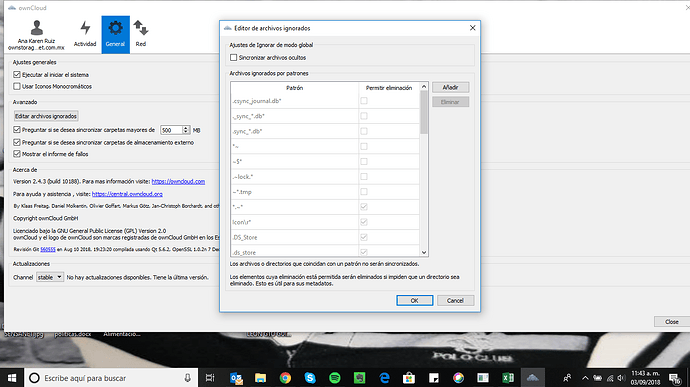Confirm the dialog with OK

(x=415, y=300)
